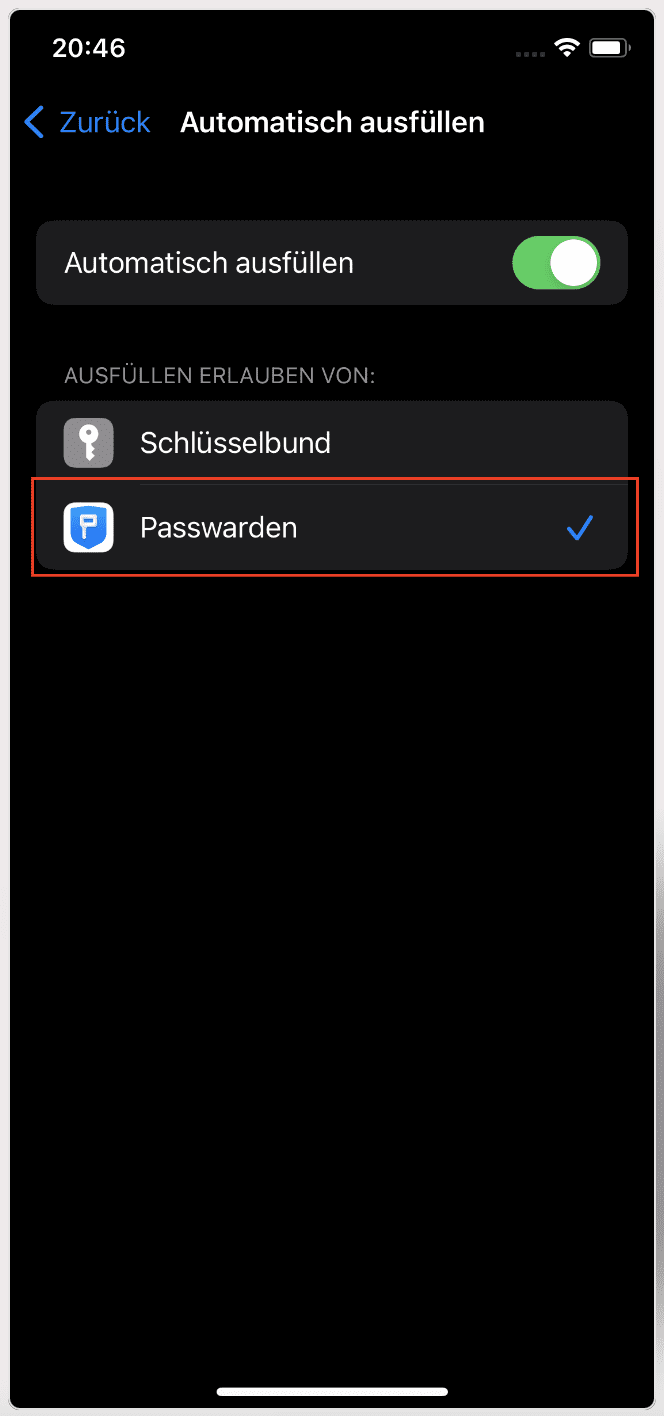This screenshot has width=664, height=1416.
Task: Tap the empty right side of Schlüsselbund row
Action: (480, 443)
